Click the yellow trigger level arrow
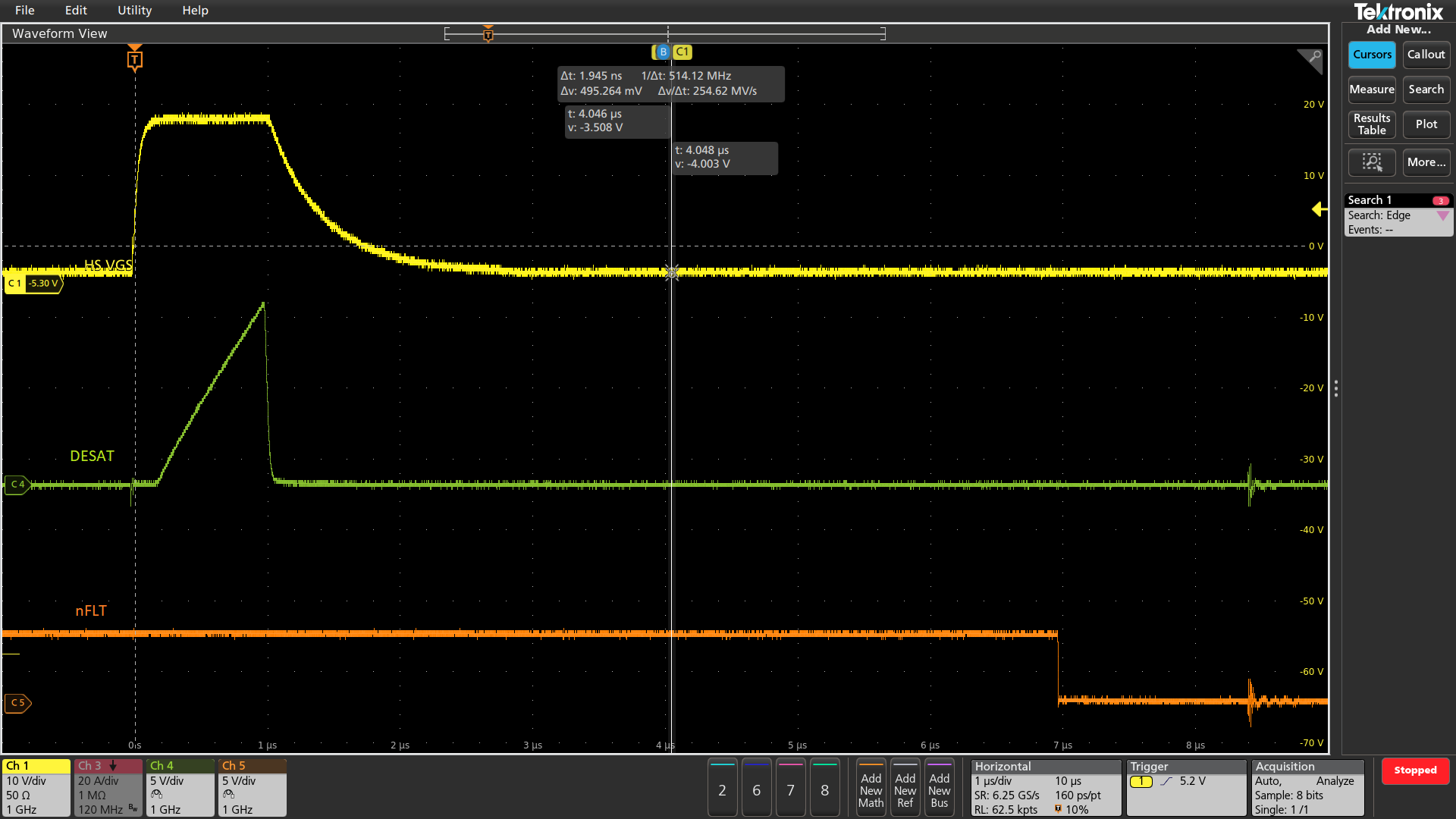Viewport: 1456px width, 819px height. point(1319,209)
